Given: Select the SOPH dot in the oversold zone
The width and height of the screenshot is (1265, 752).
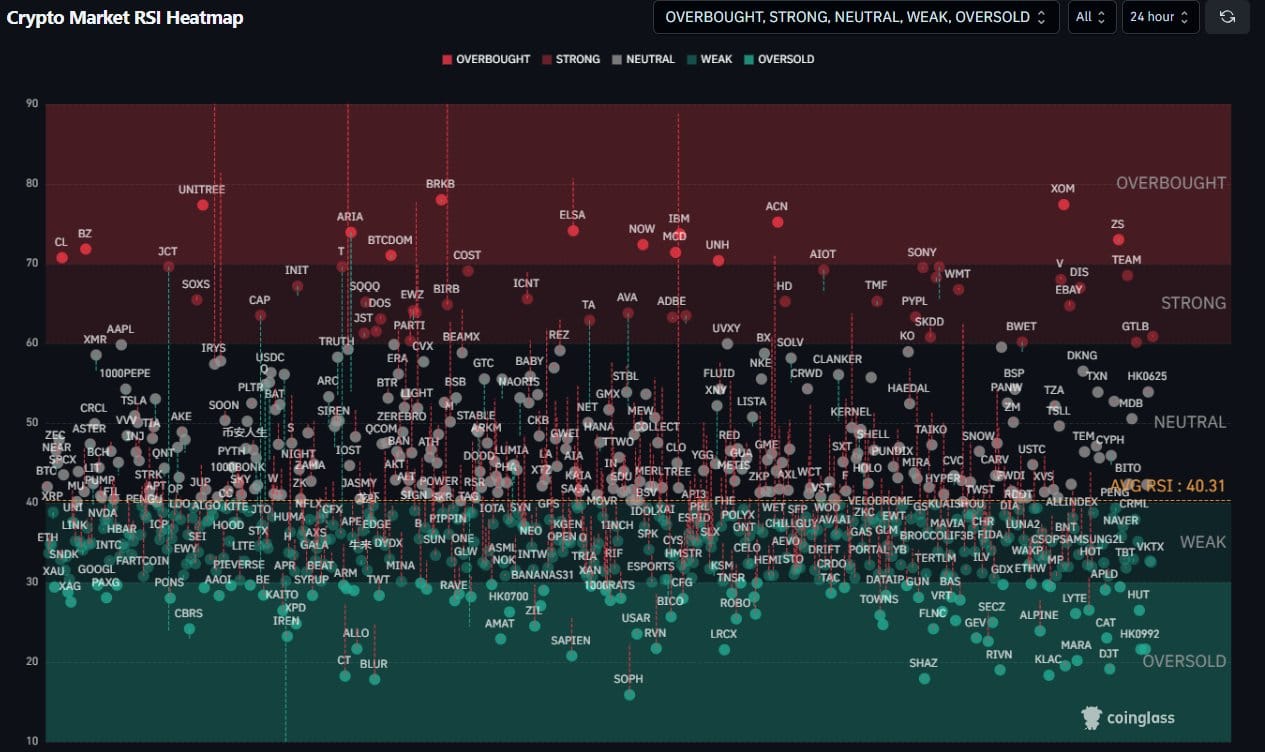Looking at the screenshot, I should [x=629, y=695].
